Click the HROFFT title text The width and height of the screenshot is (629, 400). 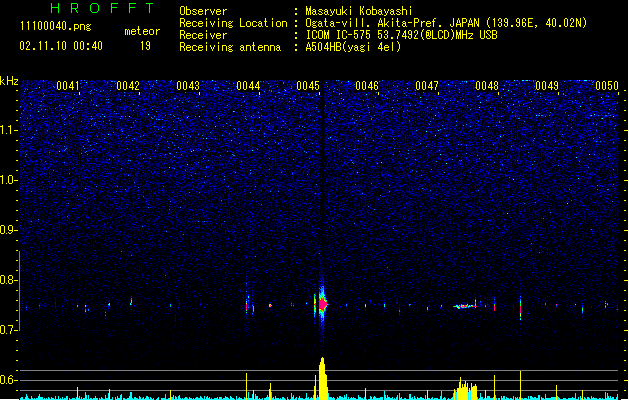(102, 8)
